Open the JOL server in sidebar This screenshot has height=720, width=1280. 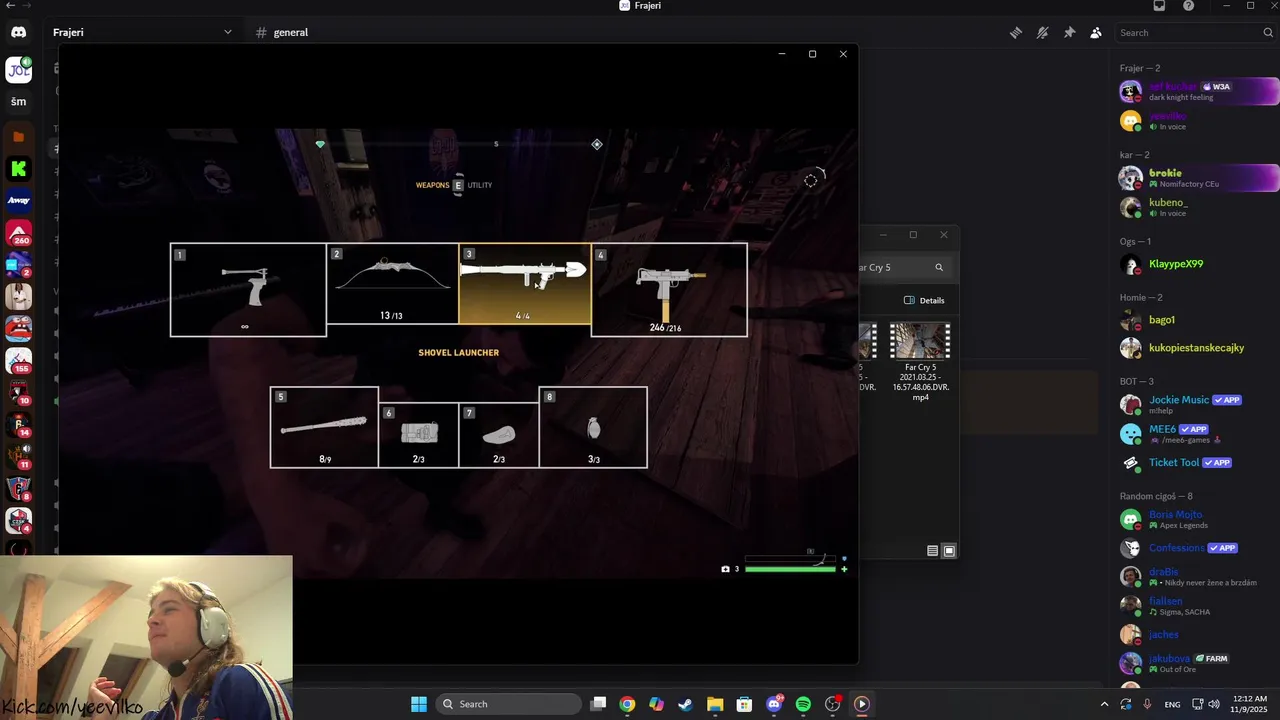[19, 69]
